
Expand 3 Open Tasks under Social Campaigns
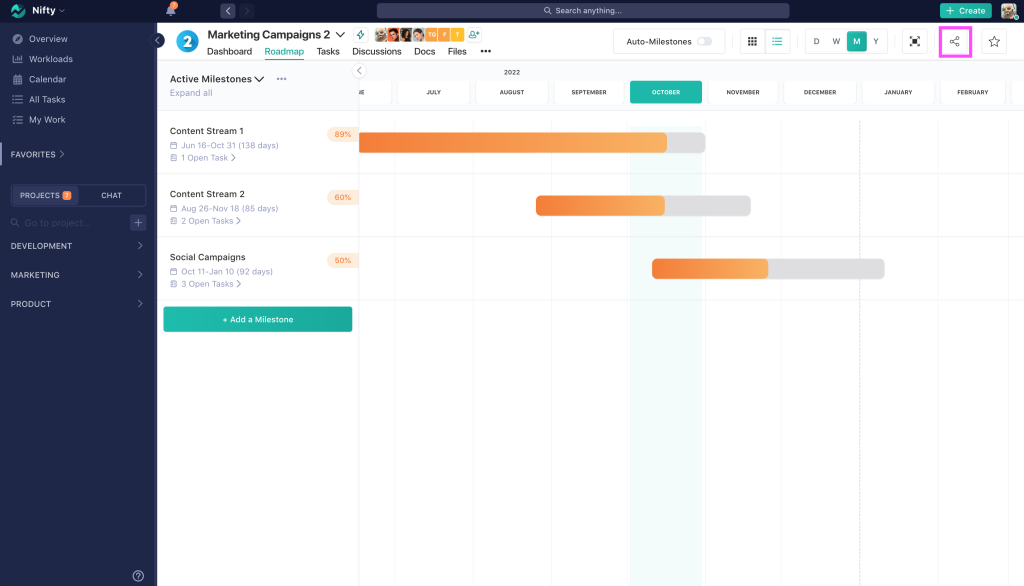click(x=210, y=284)
